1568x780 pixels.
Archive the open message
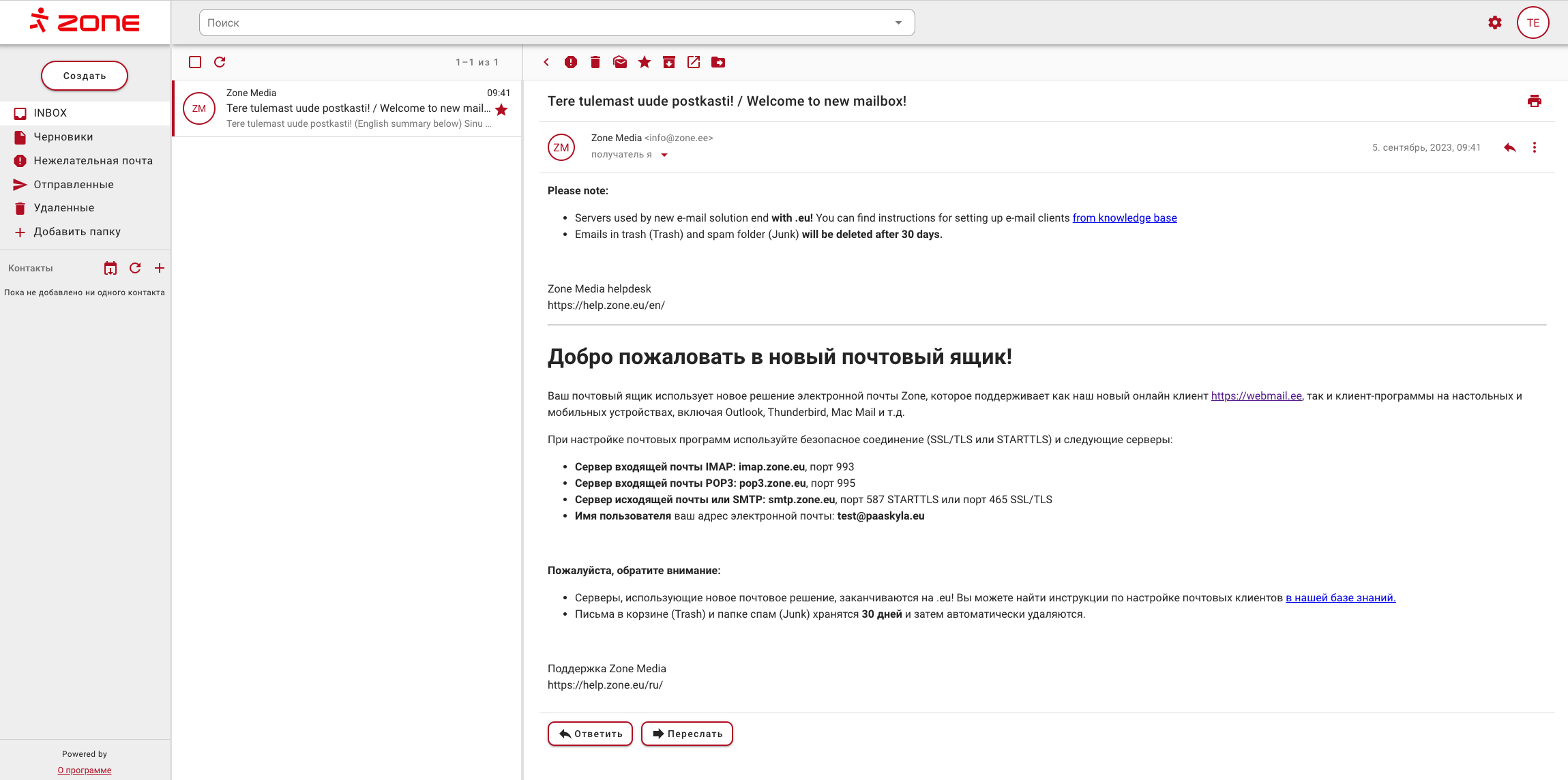(669, 62)
